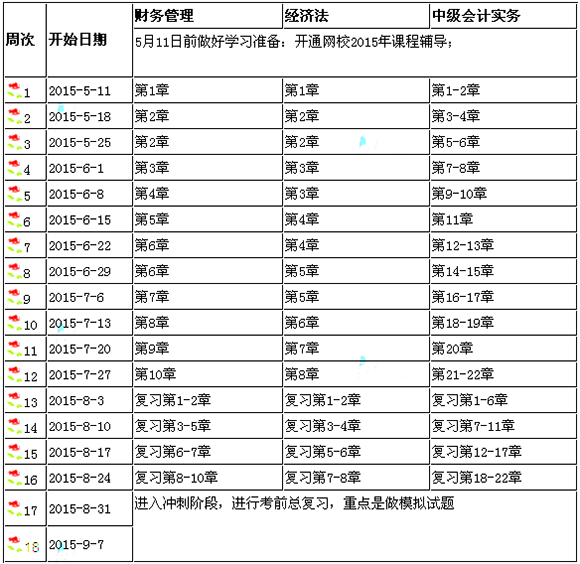
Task: Click the flower icon next to week 18
Action: pos(14,544)
